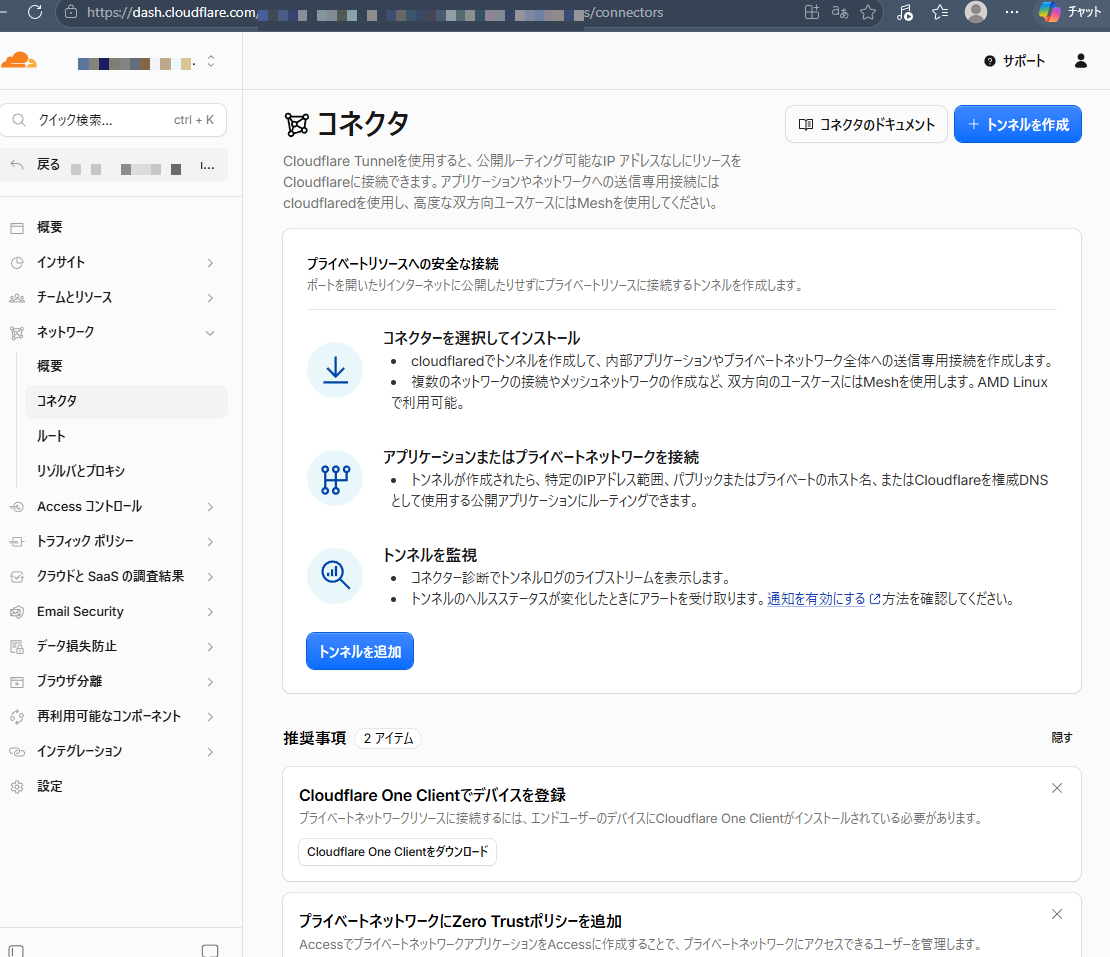Image resolution: width=1110 pixels, height=957 pixels.
Task: Click the 2 アイテム count badge
Action: (388, 738)
